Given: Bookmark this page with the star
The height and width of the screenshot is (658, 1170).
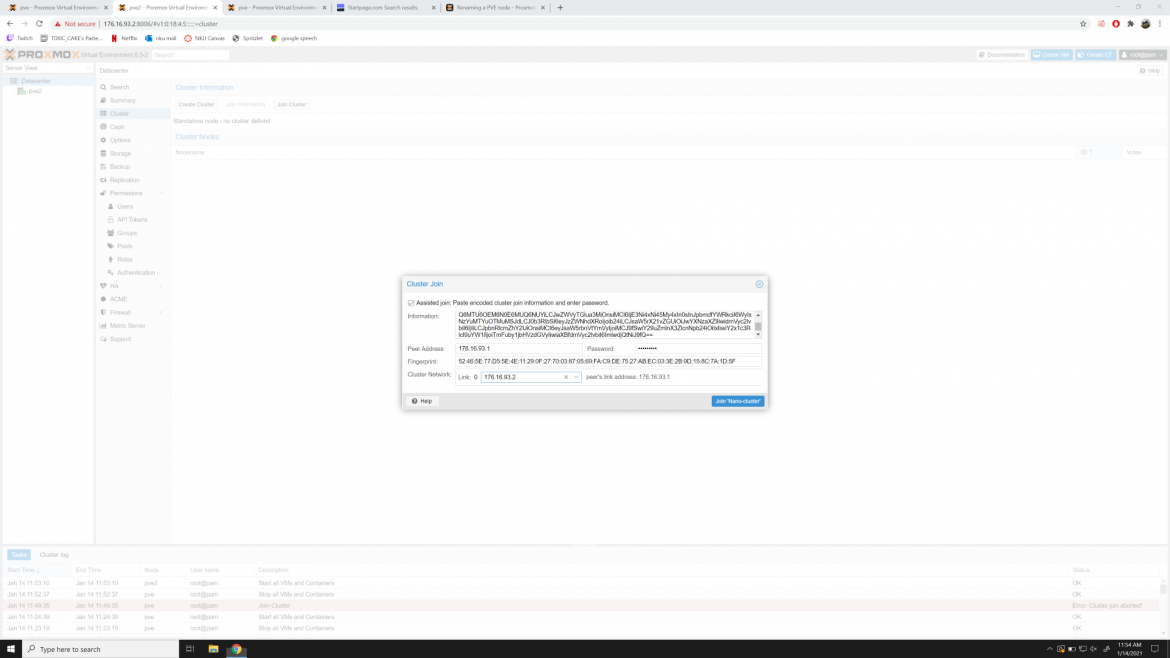Looking at the screenshot, I should click(1083, 24).
